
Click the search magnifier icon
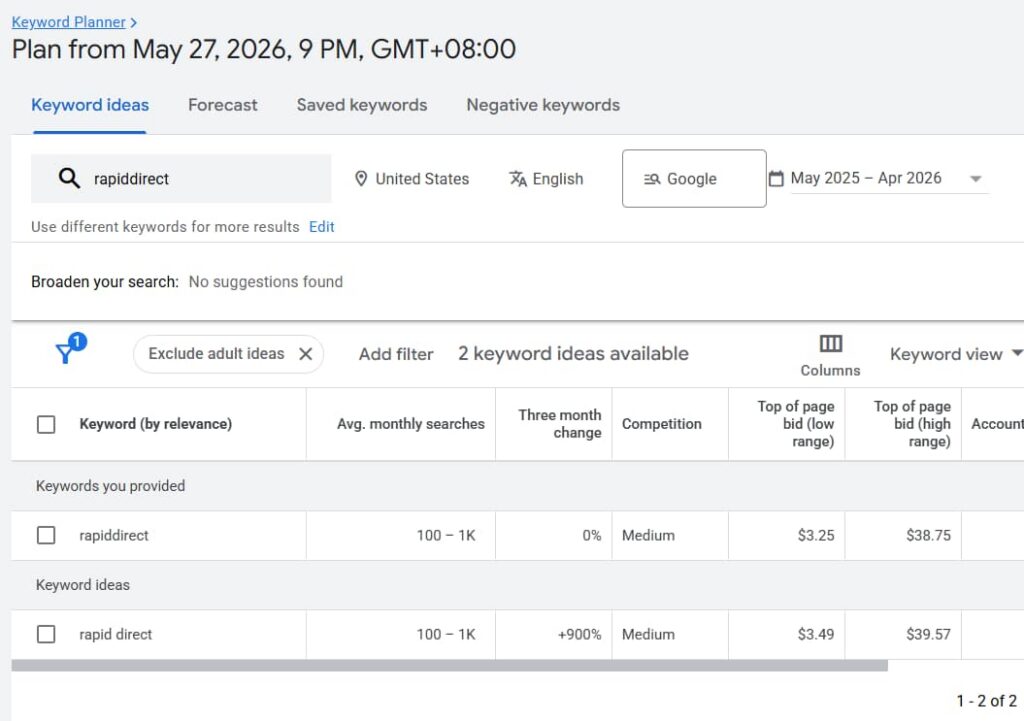[69, 178]
